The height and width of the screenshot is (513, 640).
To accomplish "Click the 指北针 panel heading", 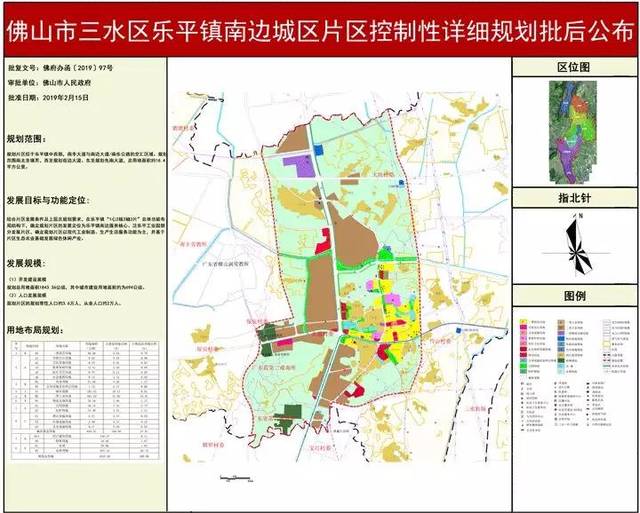I will [x=574, y=198].
